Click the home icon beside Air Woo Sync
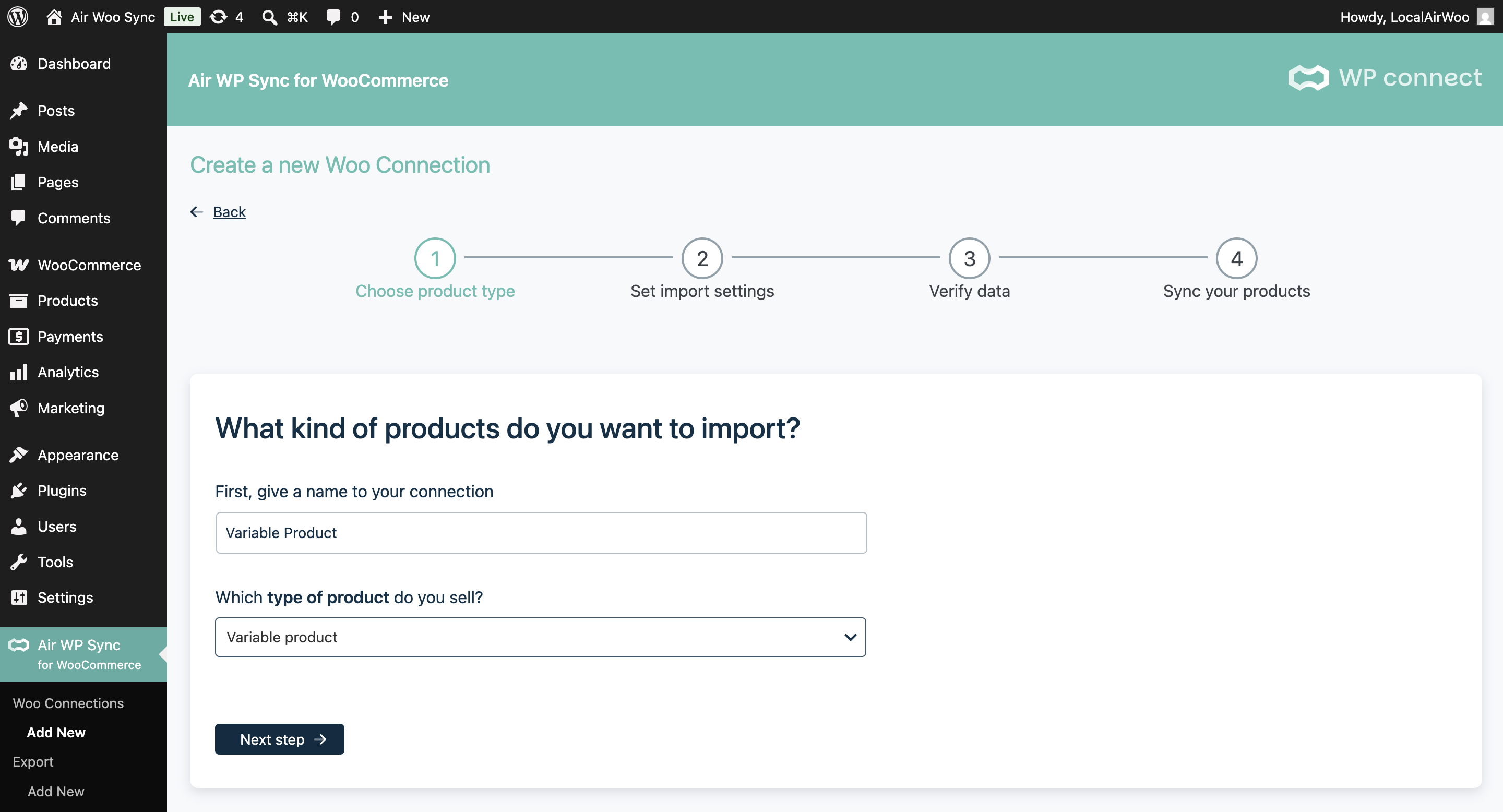Viewport: 1503px width, 812px height. click(54, 17)
